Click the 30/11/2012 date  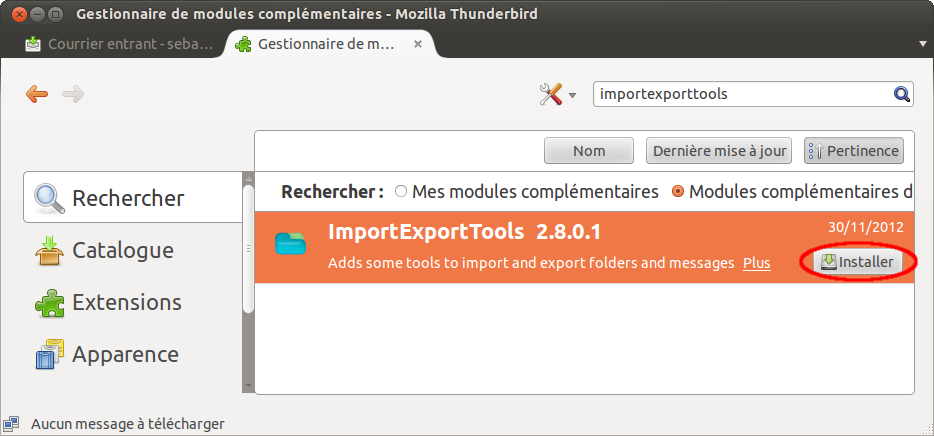865,227
